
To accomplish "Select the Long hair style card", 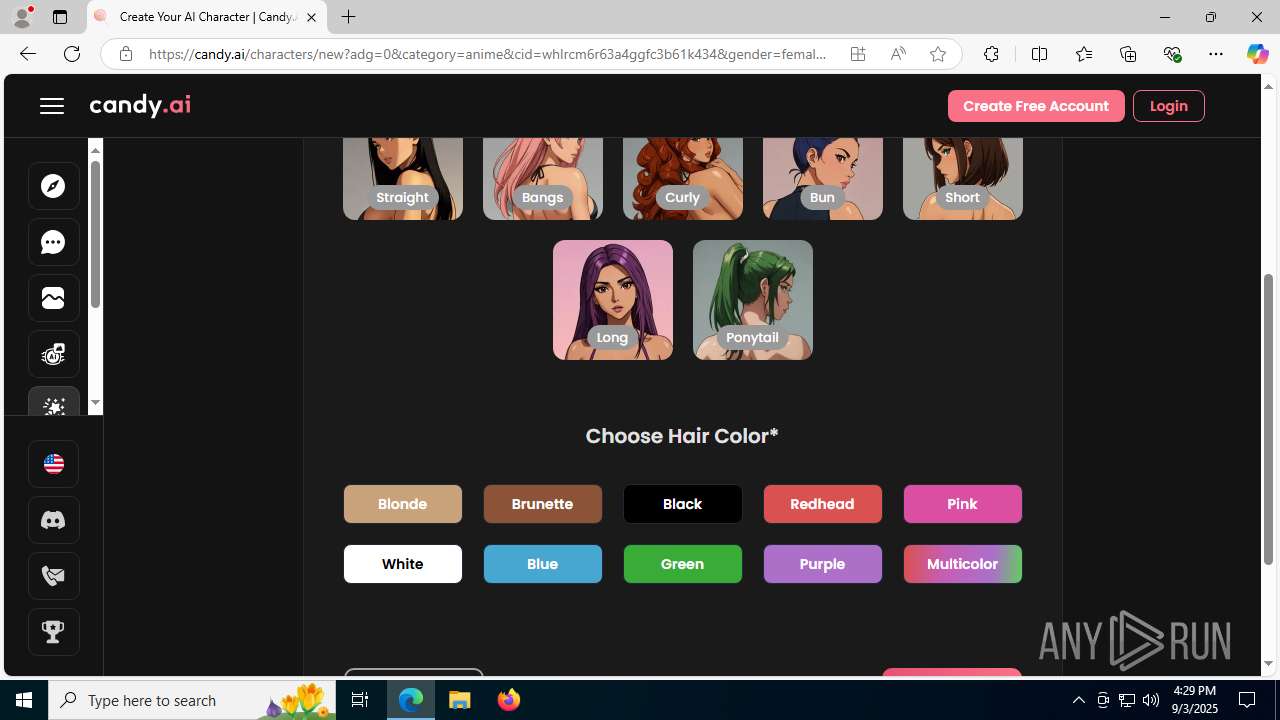I will tap(613, 300).
